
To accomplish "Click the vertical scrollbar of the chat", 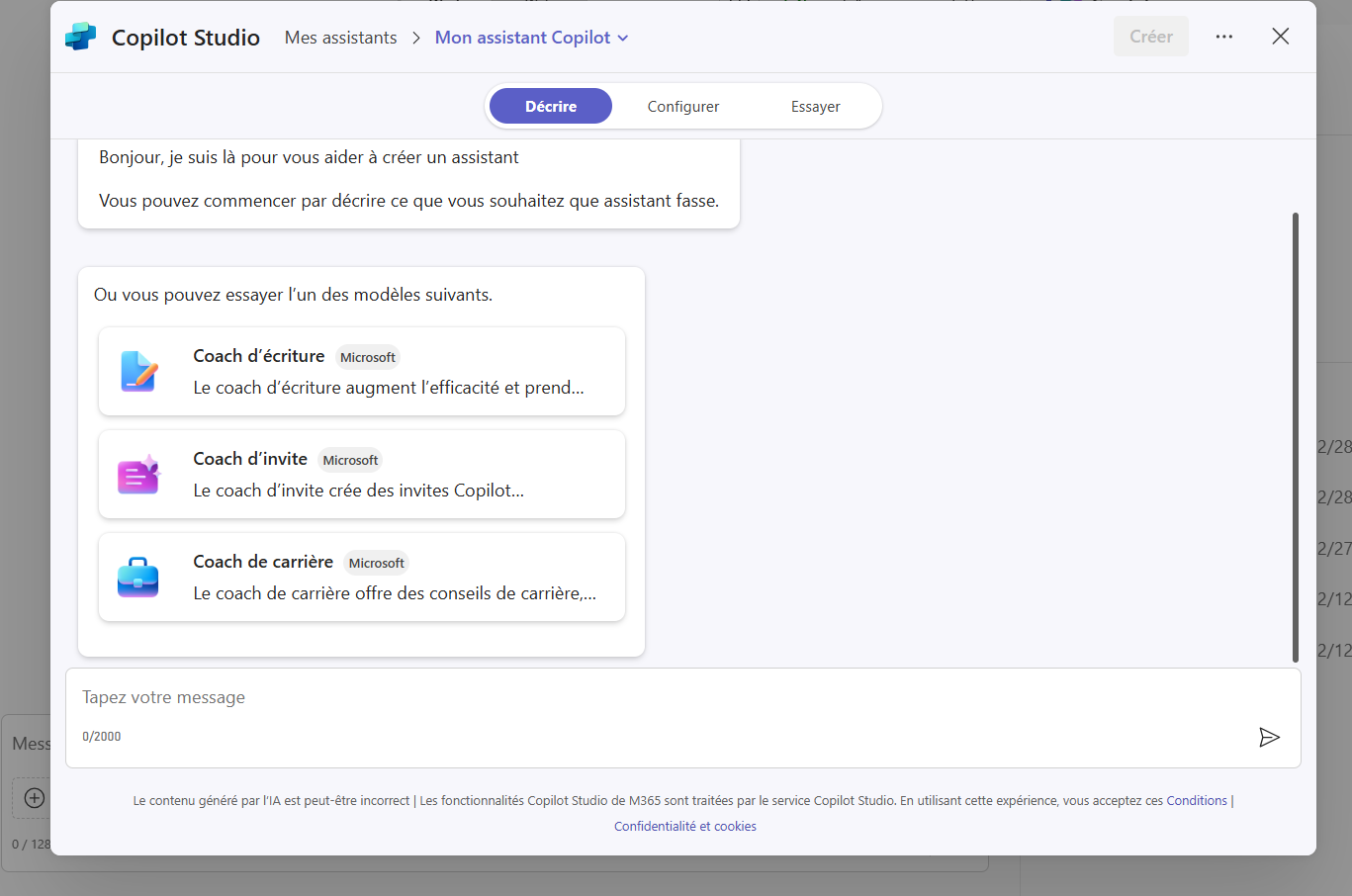I will 1296,437.
